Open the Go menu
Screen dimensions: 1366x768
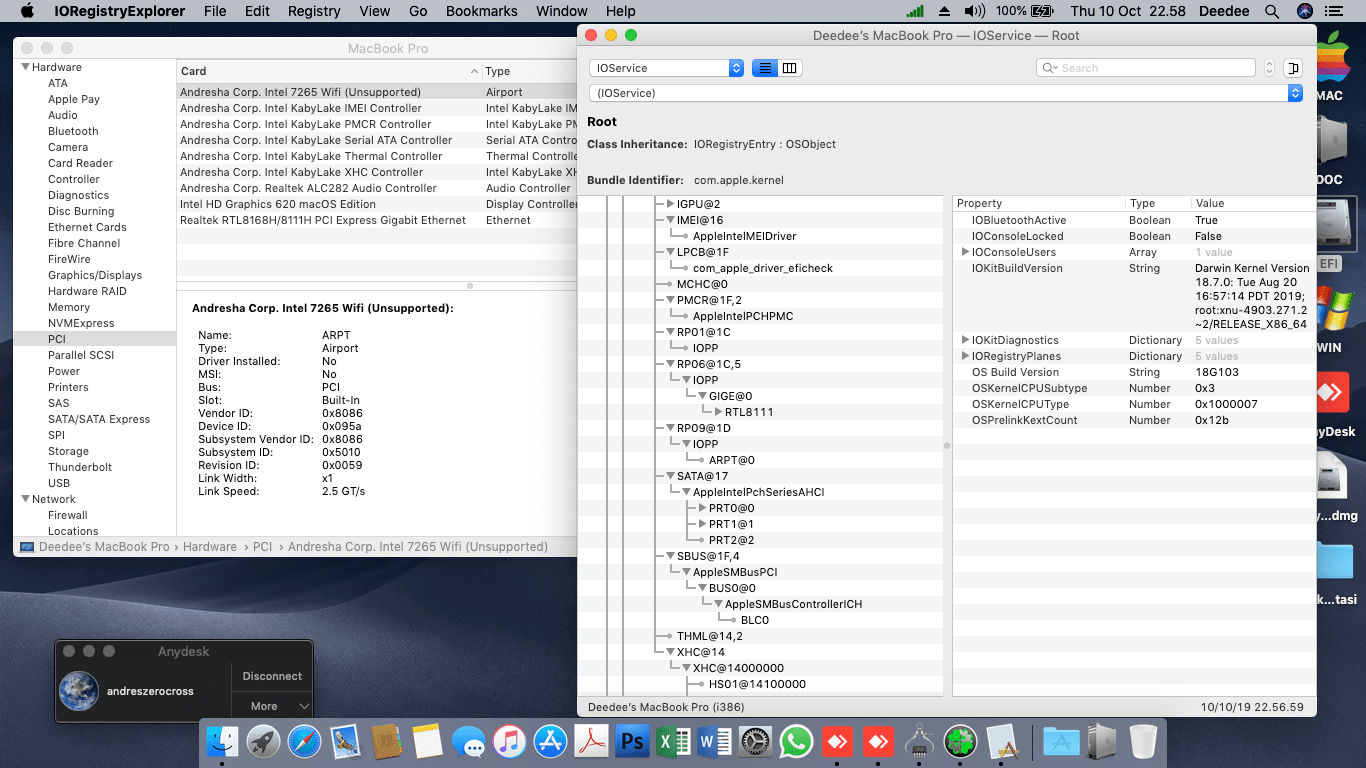pos(418,11)
